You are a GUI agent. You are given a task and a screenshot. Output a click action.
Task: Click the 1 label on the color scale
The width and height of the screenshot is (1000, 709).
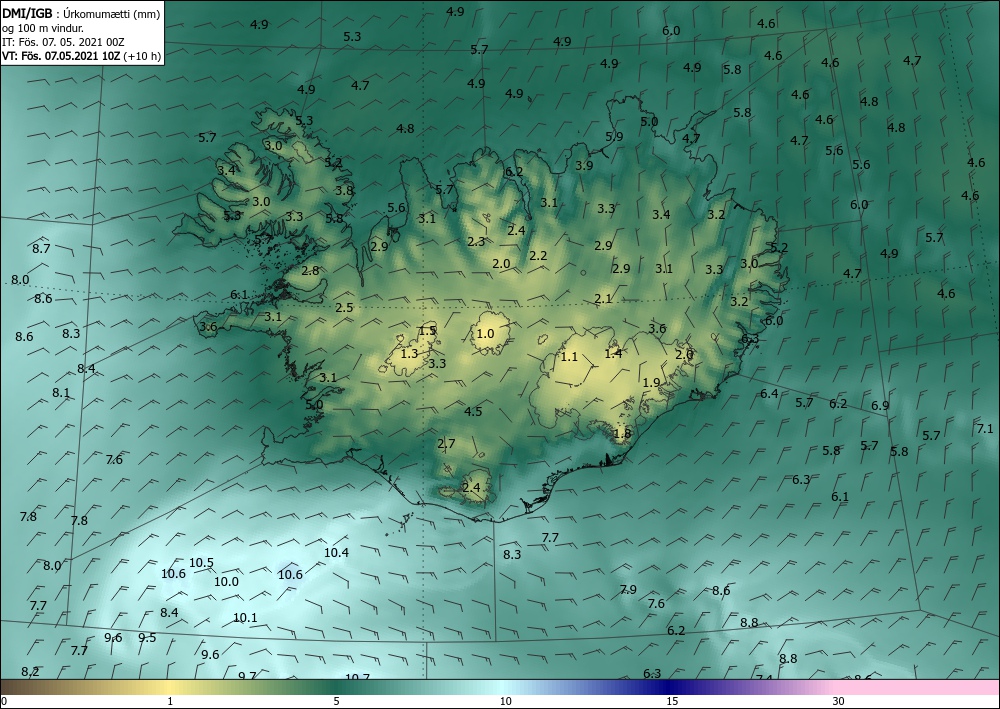170,701
